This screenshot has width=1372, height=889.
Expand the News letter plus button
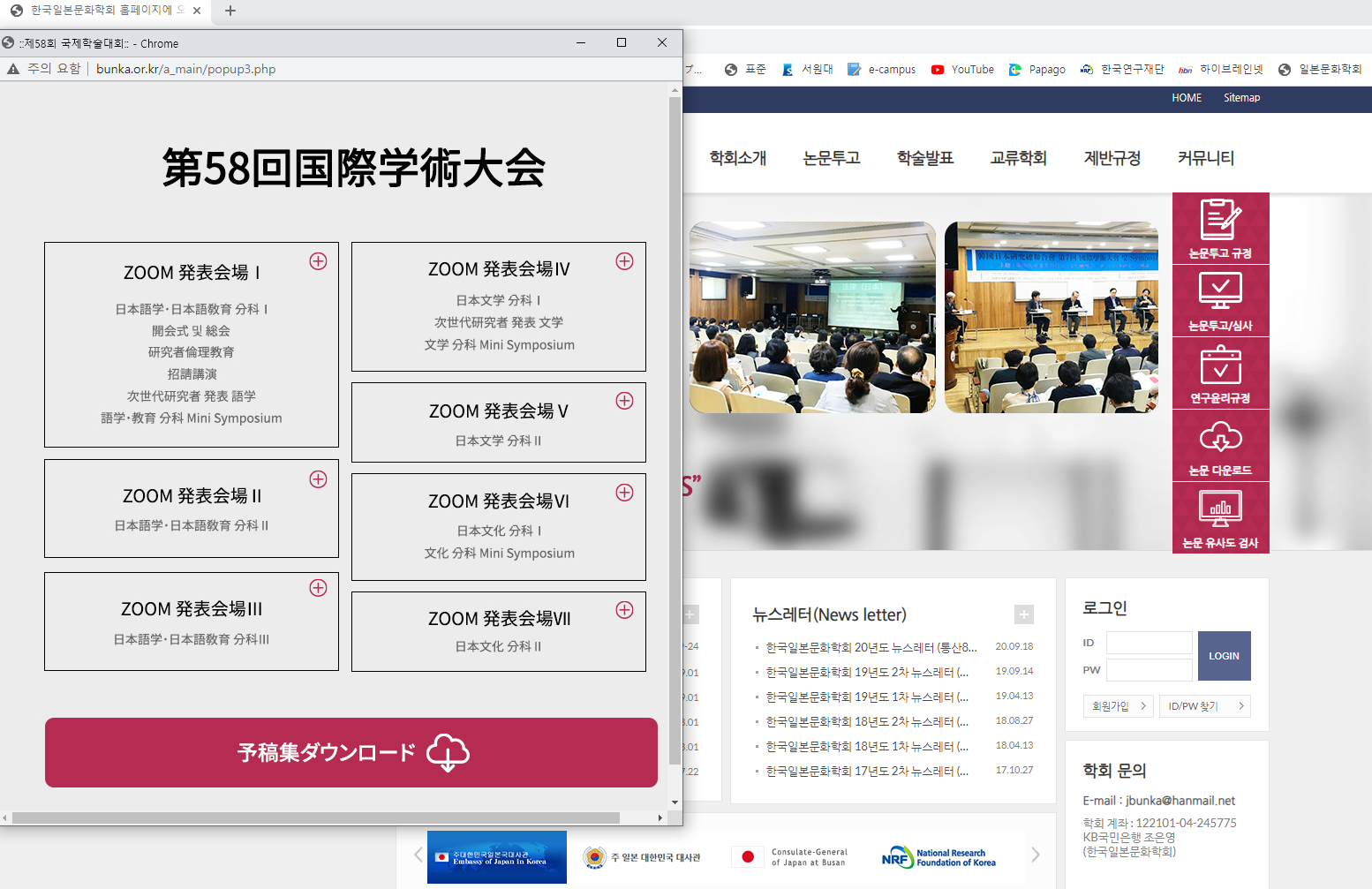click(x=1024, y=614)
